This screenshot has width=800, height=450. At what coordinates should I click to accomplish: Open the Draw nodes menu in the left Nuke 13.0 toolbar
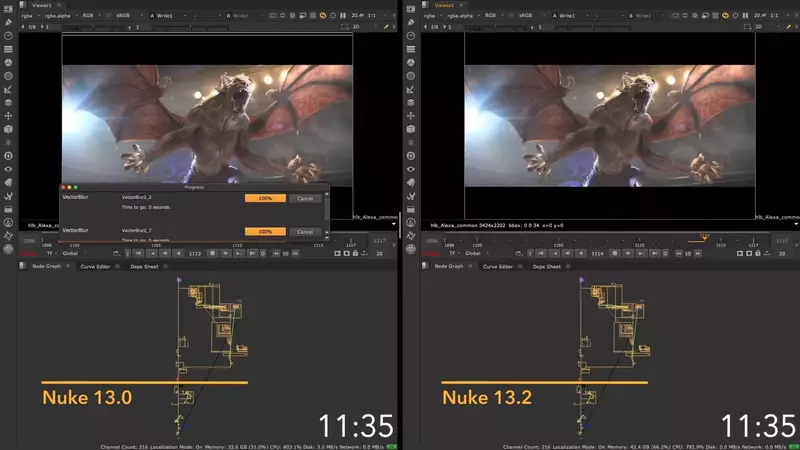coord(8,22)
